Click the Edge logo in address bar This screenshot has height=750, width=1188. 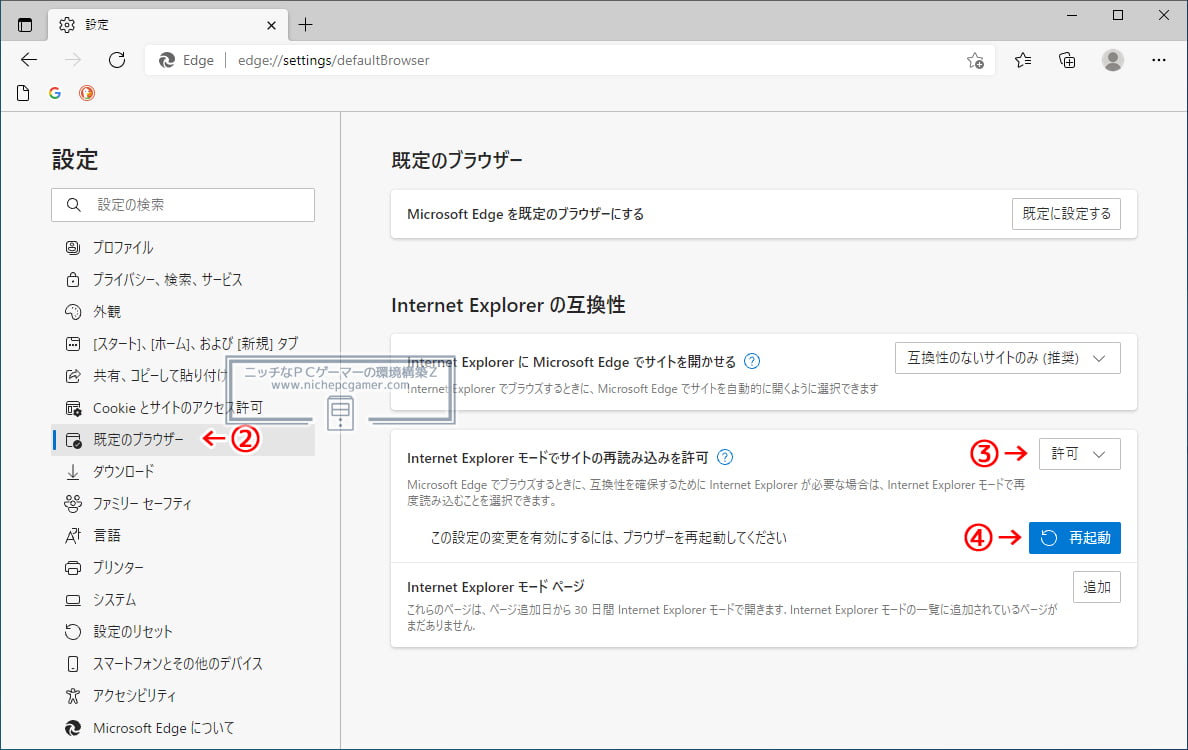coord(167,61)
